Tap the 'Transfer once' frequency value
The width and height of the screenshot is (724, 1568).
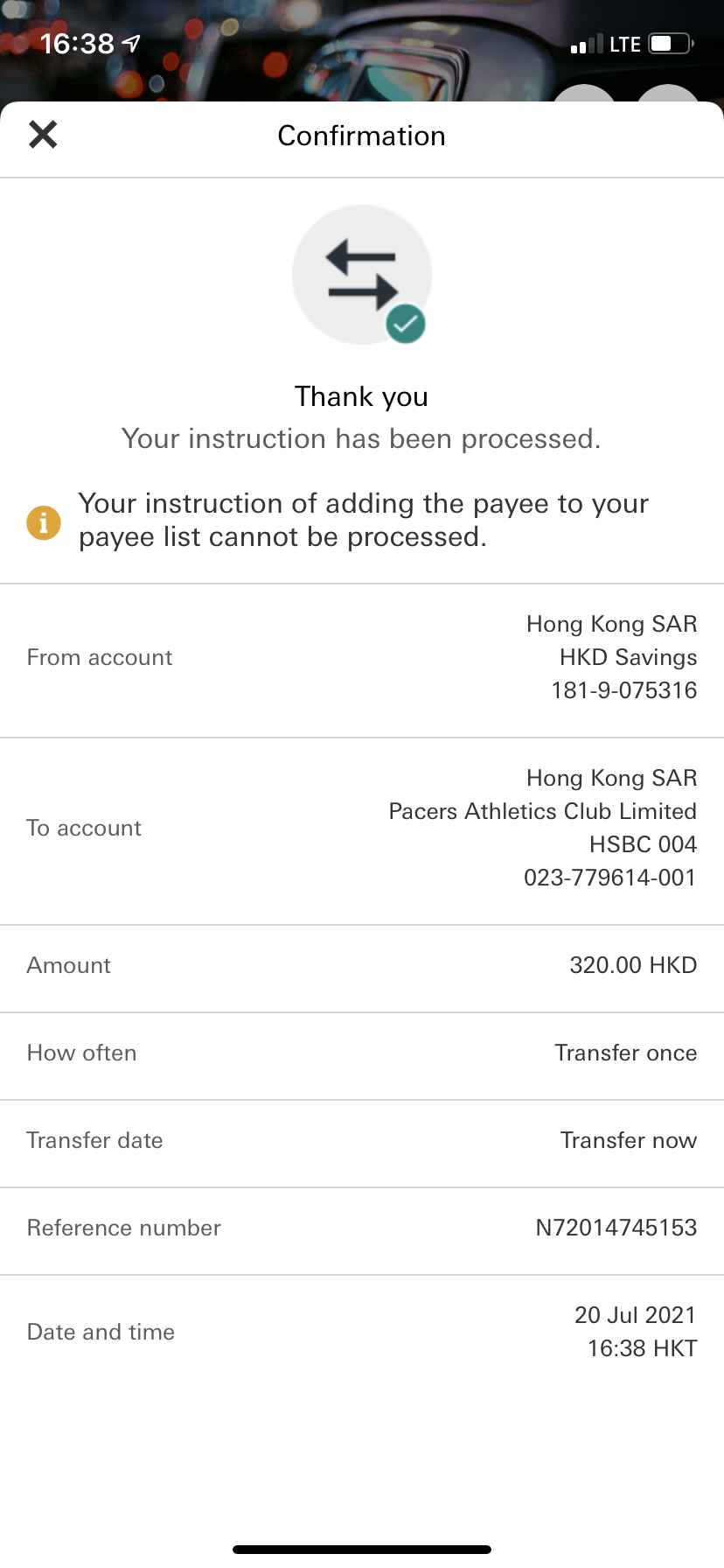[625, 1053]
